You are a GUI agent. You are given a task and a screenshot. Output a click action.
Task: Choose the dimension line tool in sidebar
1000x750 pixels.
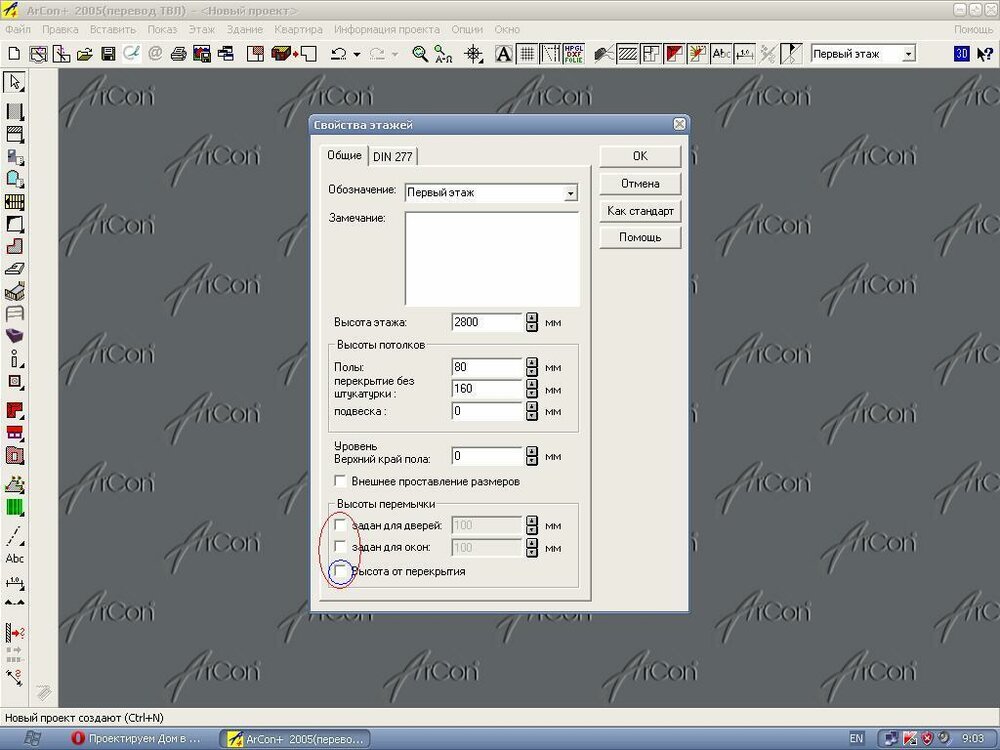(15, 582)
